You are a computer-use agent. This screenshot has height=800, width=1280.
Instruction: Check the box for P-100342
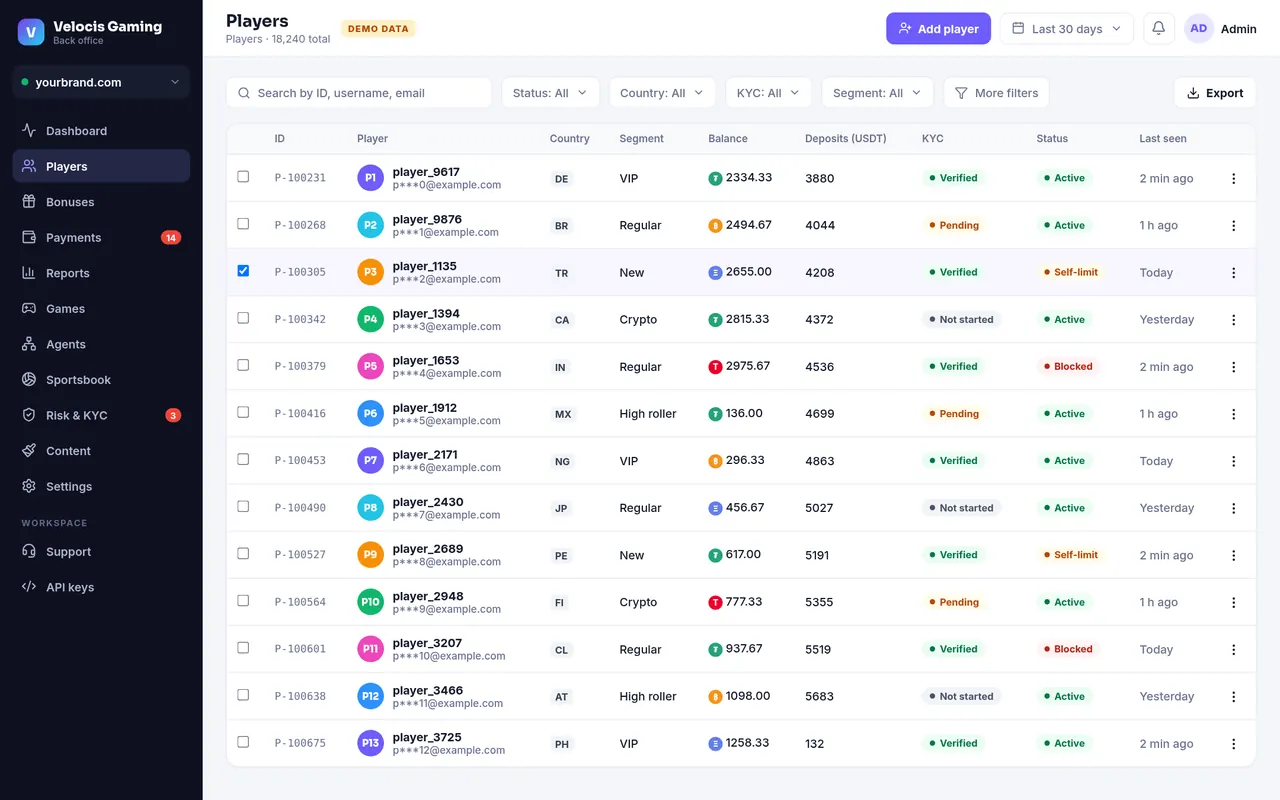243,318
